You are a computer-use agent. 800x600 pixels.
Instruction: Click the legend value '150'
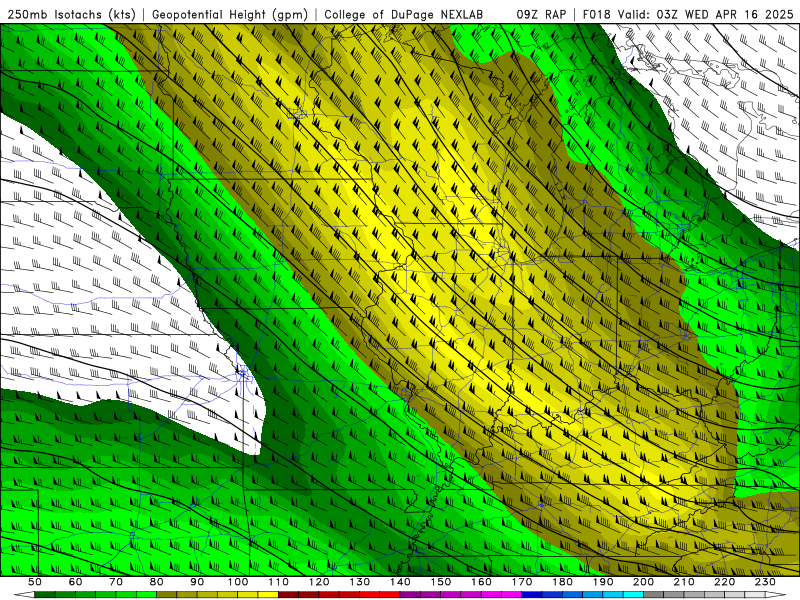pyautogui.click(x=441, y=582)
